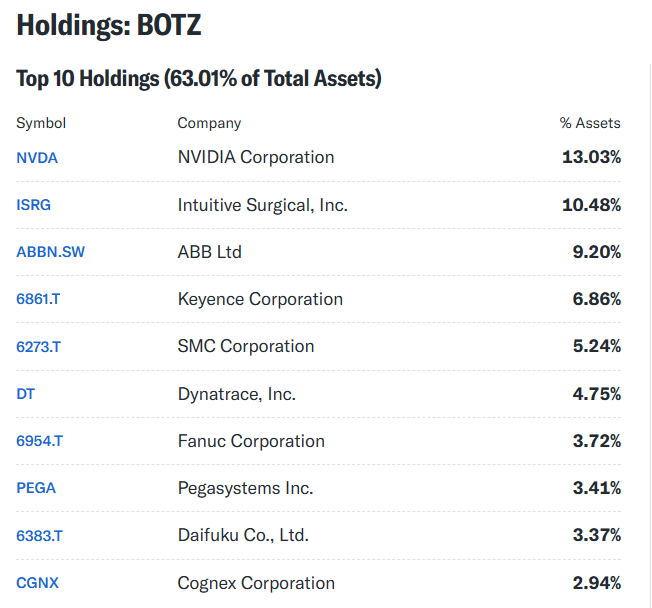Screen dimensions: 652x608
Task: Click the Pegasystems Inc. company name
Action: pos(245,488)
